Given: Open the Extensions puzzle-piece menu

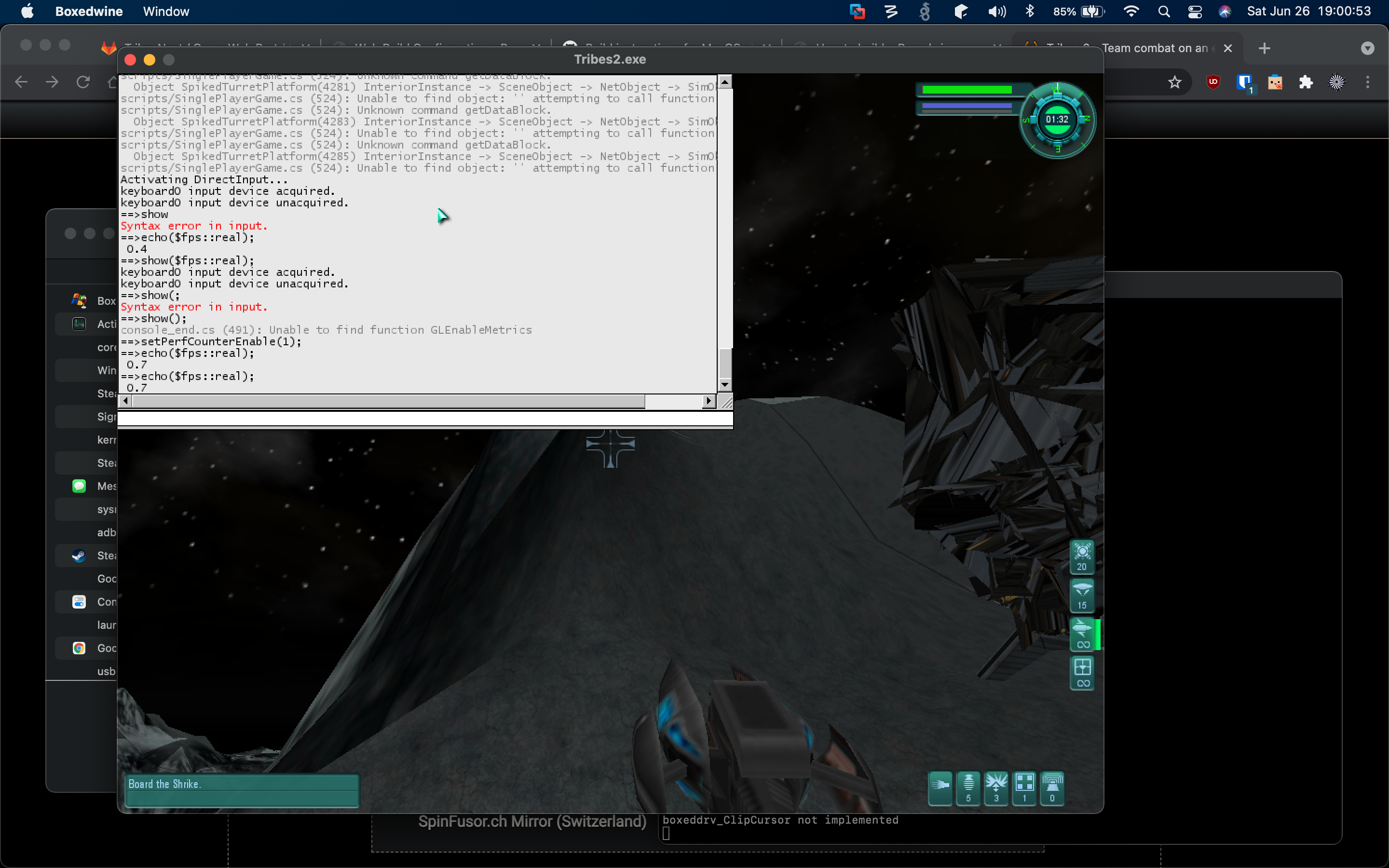Looking at the screenshot, I should 1306,82.
